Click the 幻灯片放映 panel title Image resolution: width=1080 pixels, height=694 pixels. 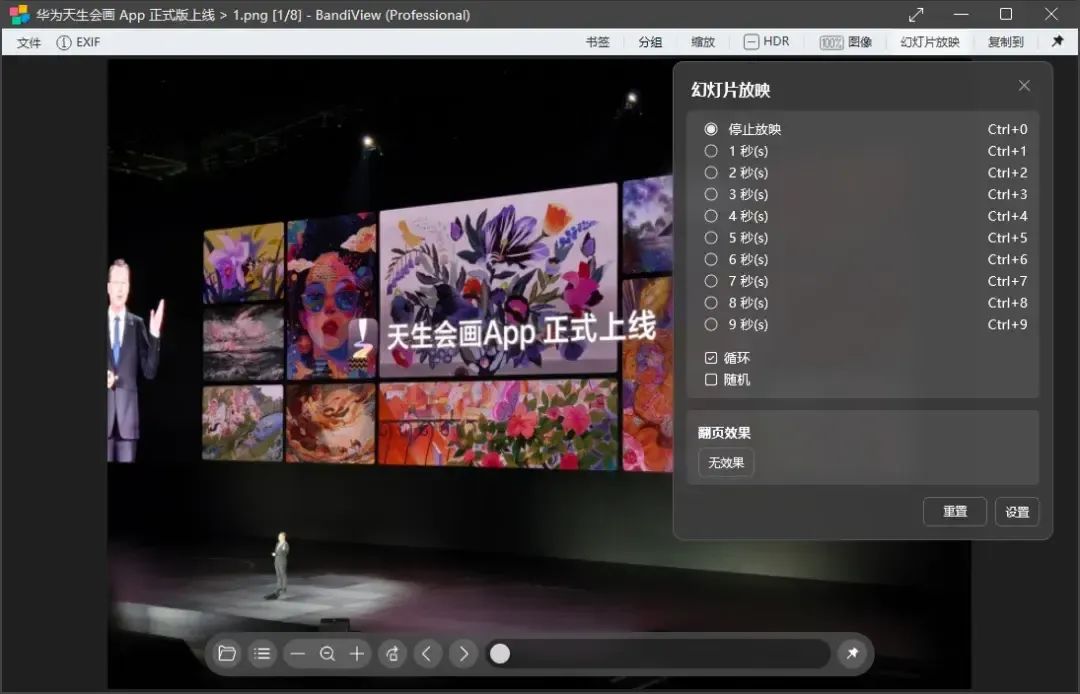click(x=730, y=90)
